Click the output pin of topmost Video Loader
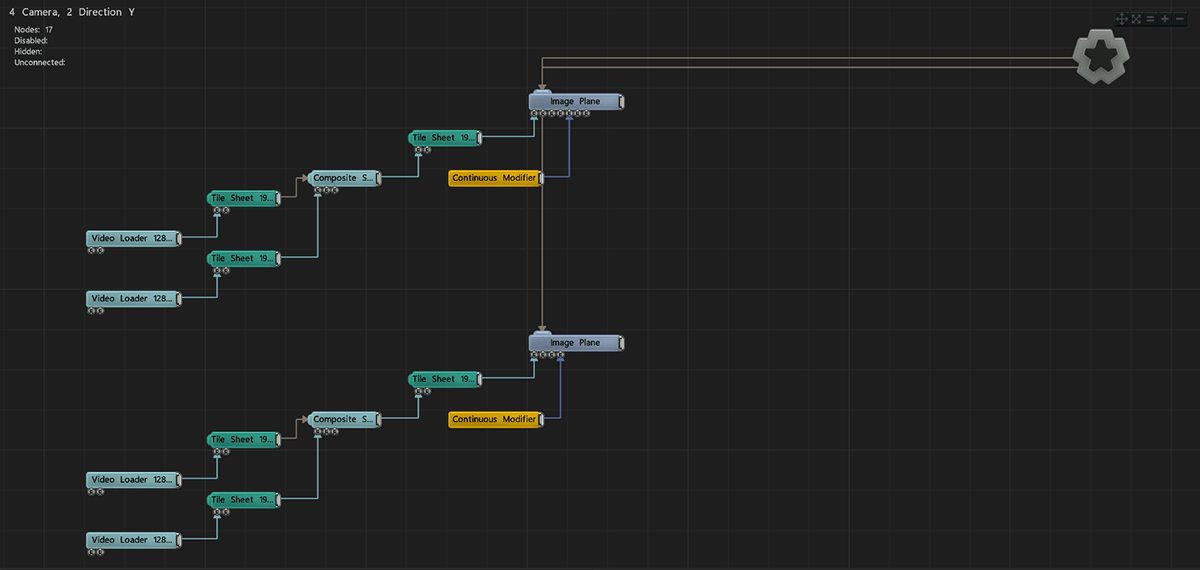 pyautogui.click(x=178, y=238)
